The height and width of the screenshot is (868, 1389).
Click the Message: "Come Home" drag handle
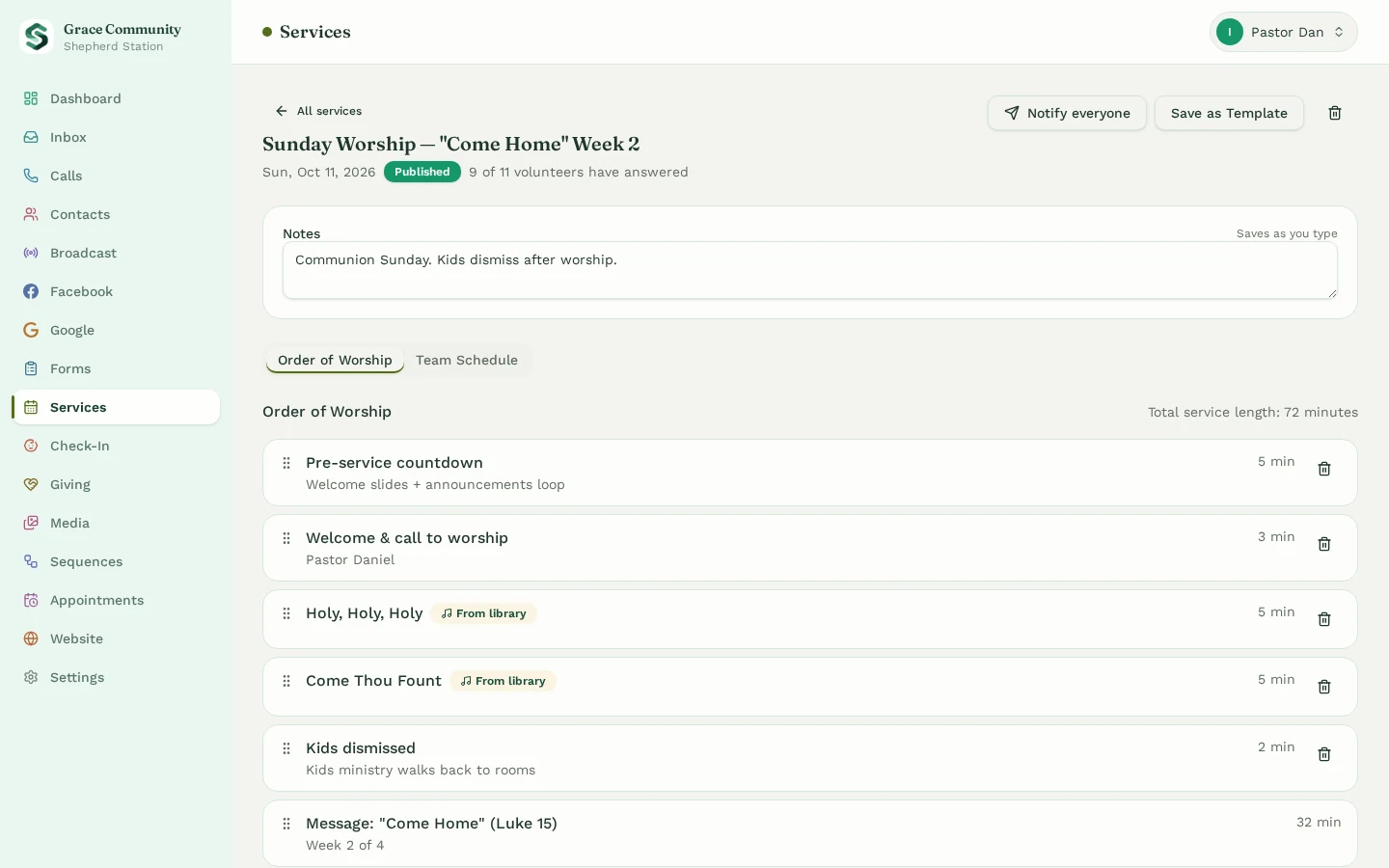point(286,824)
